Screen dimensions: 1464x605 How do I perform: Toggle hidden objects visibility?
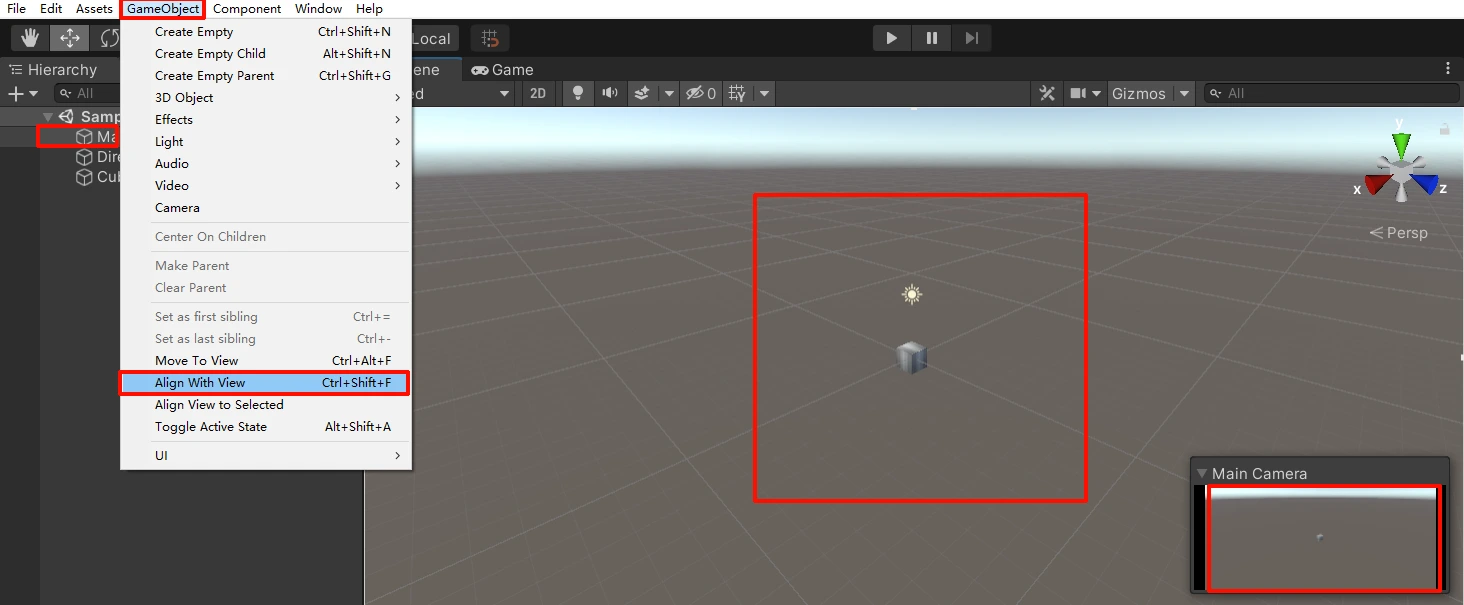point(700,93)
